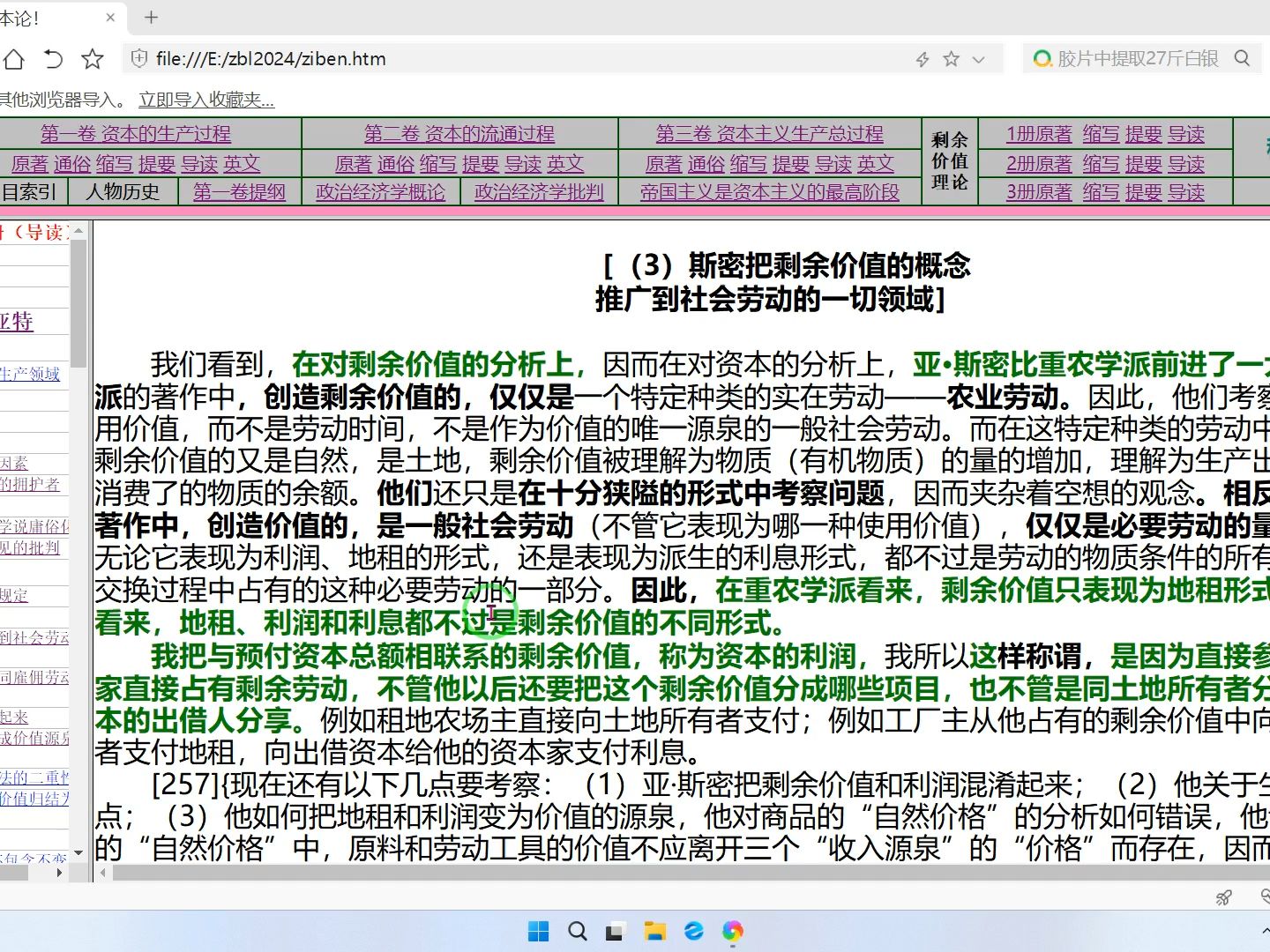
Task: Click the star inside address bar
Action: tap(951, 59)
